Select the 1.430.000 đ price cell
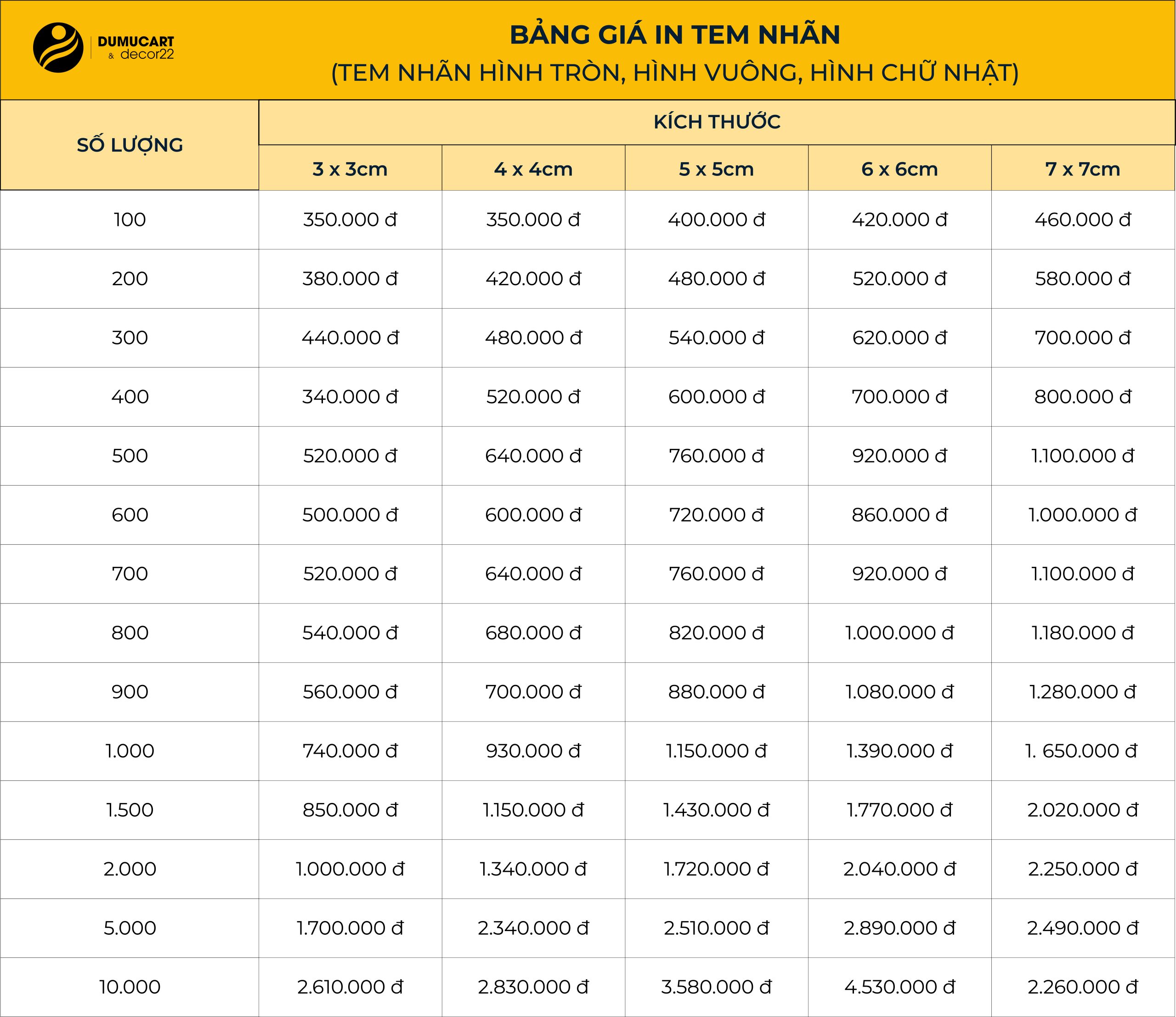The width and height of the screenshot is (1176, 1017). [x=716, y=810]
